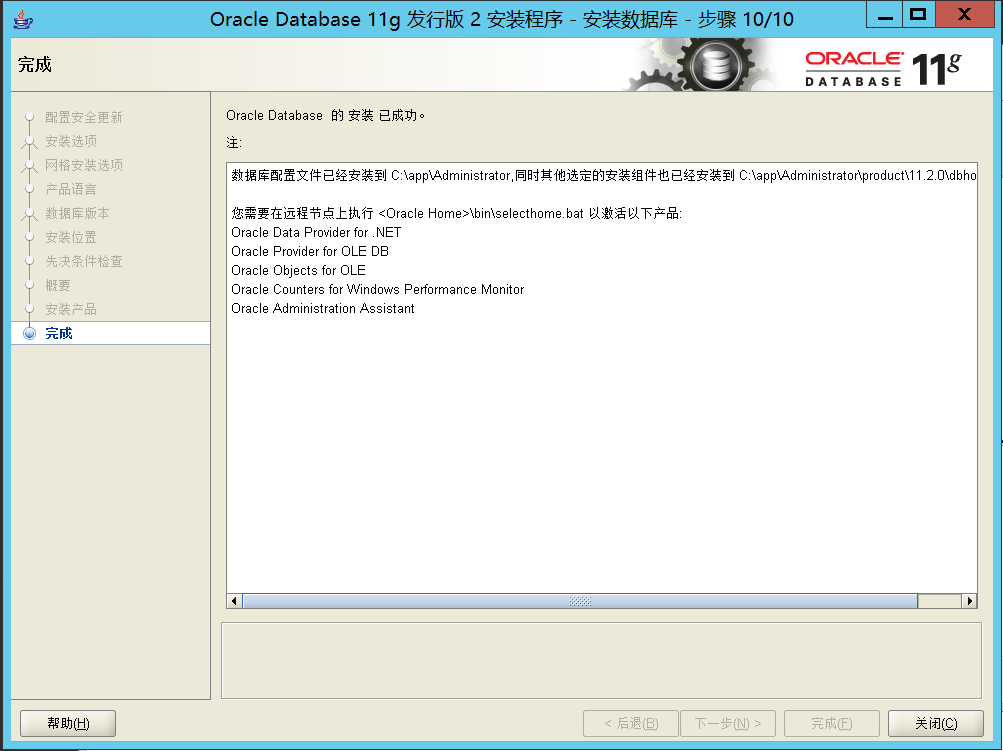This screenshot has width=1003, height=751.
Task: Click the horizontal scrollbar thumb in notes box
Action: click(580, 601)
